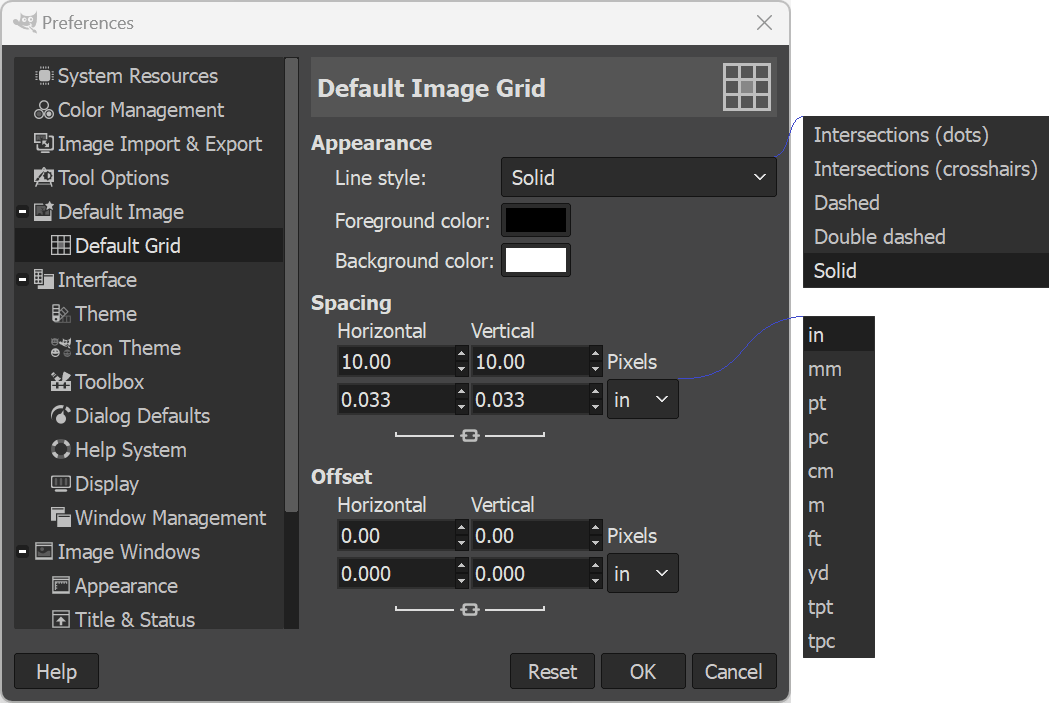Open Dialog Defaults via its icon
1049x703 pixels.
coord(60,416)
